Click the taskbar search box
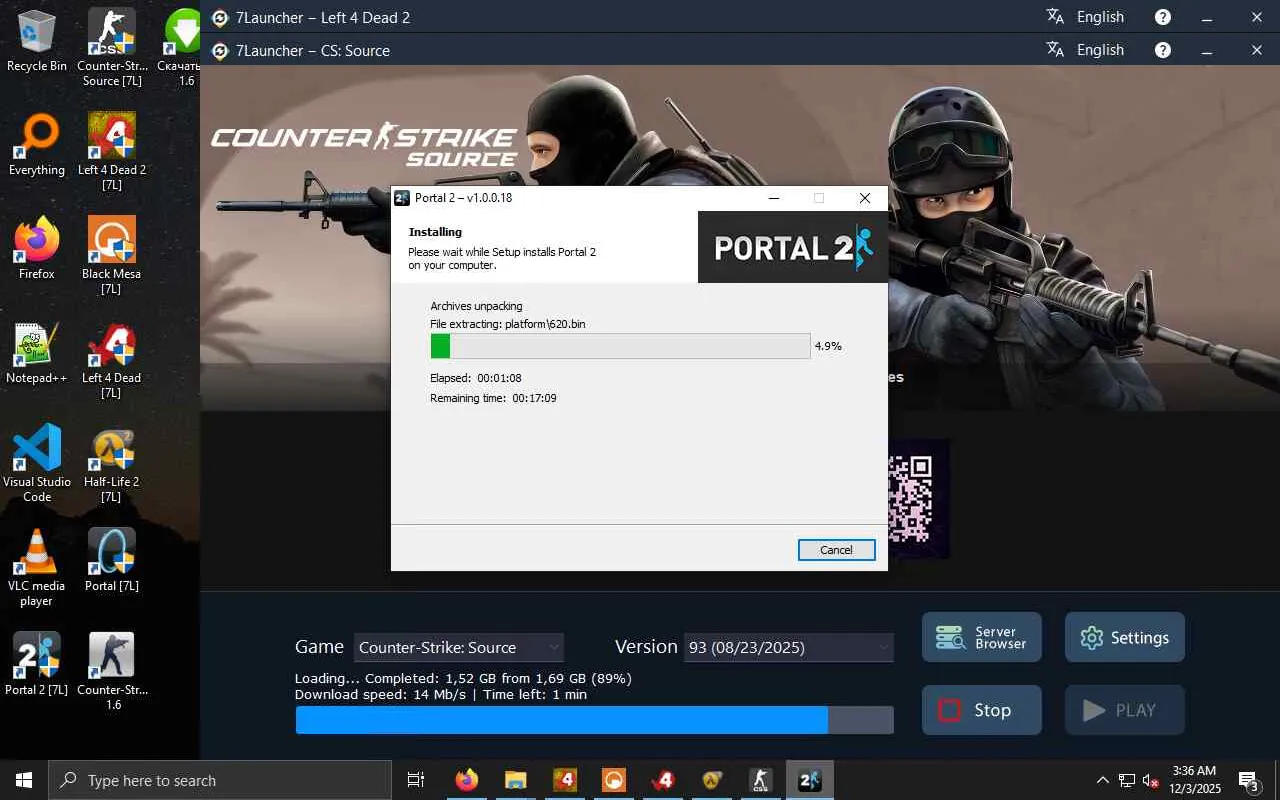This screenshot has height=800, width=1280. [x=220, y=780]
